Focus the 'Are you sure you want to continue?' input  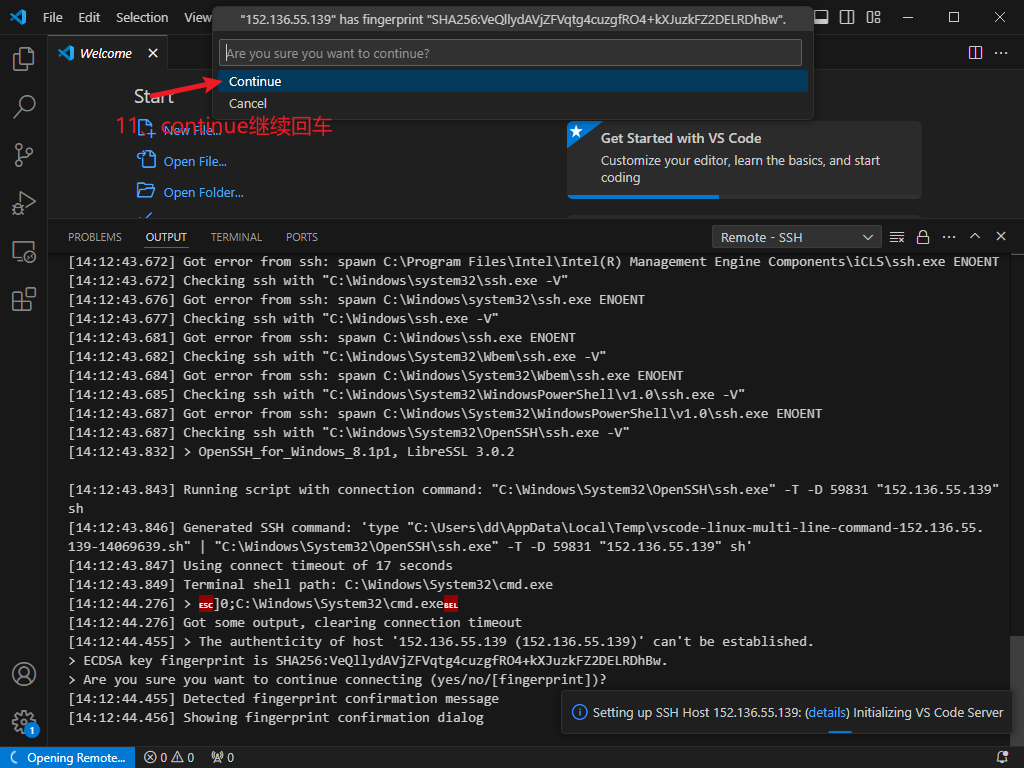(x=510, y=53)
